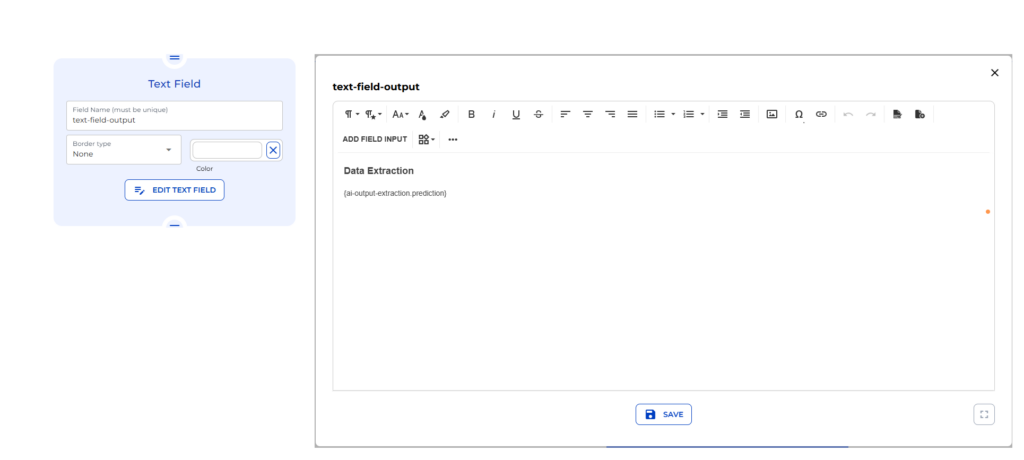Screen dimensions: 1024x460
Task: Insert a bulleted list
Action: (x=660, y=114)
